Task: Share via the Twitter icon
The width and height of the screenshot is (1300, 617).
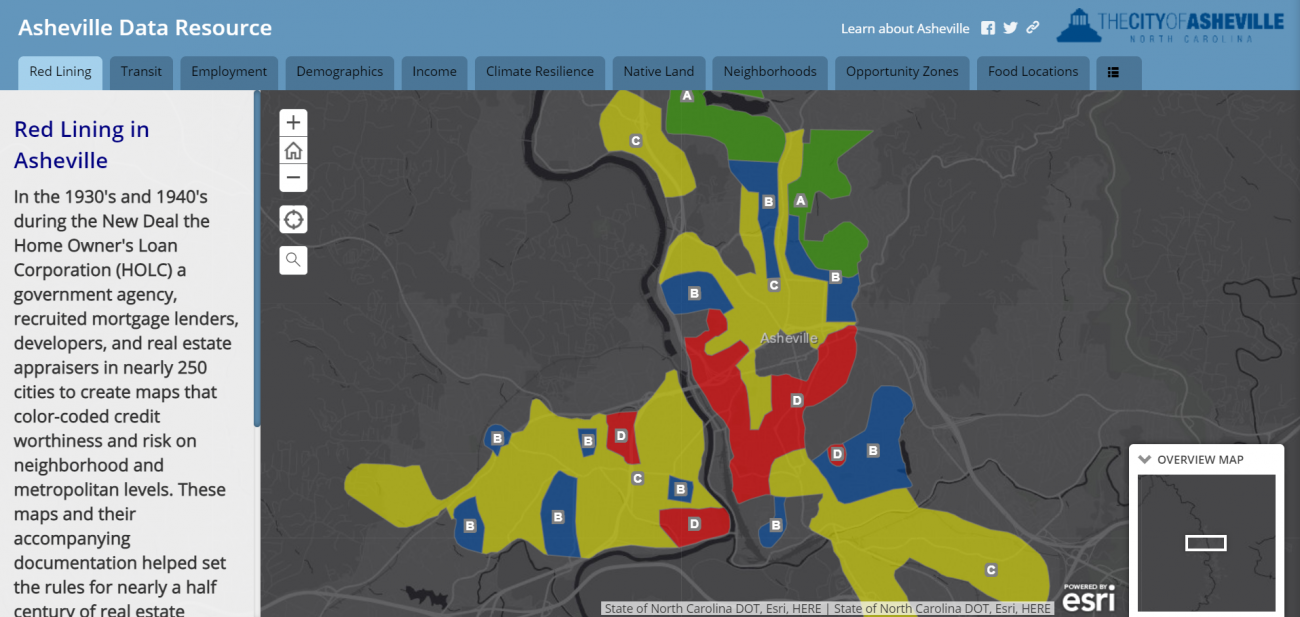Action: 1010,28
